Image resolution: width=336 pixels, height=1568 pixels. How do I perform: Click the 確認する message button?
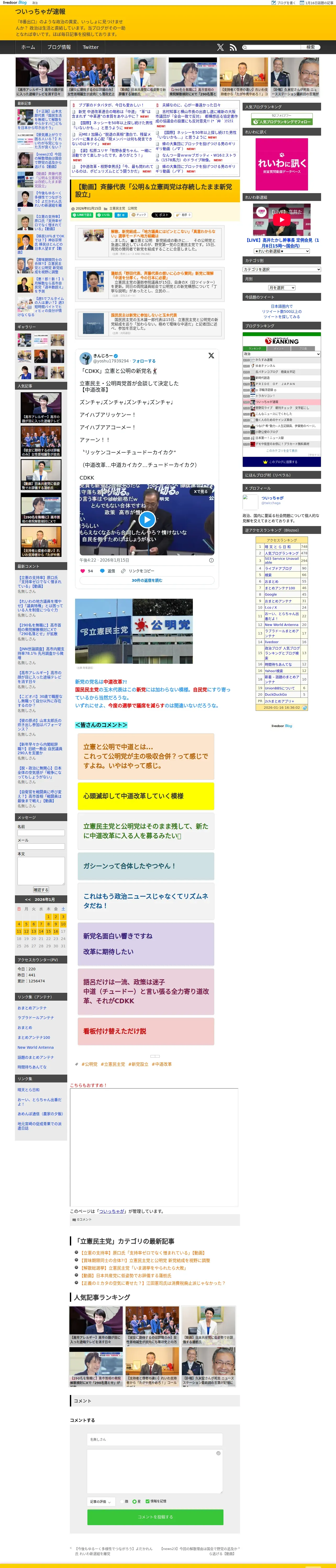[x=41, y=890]
